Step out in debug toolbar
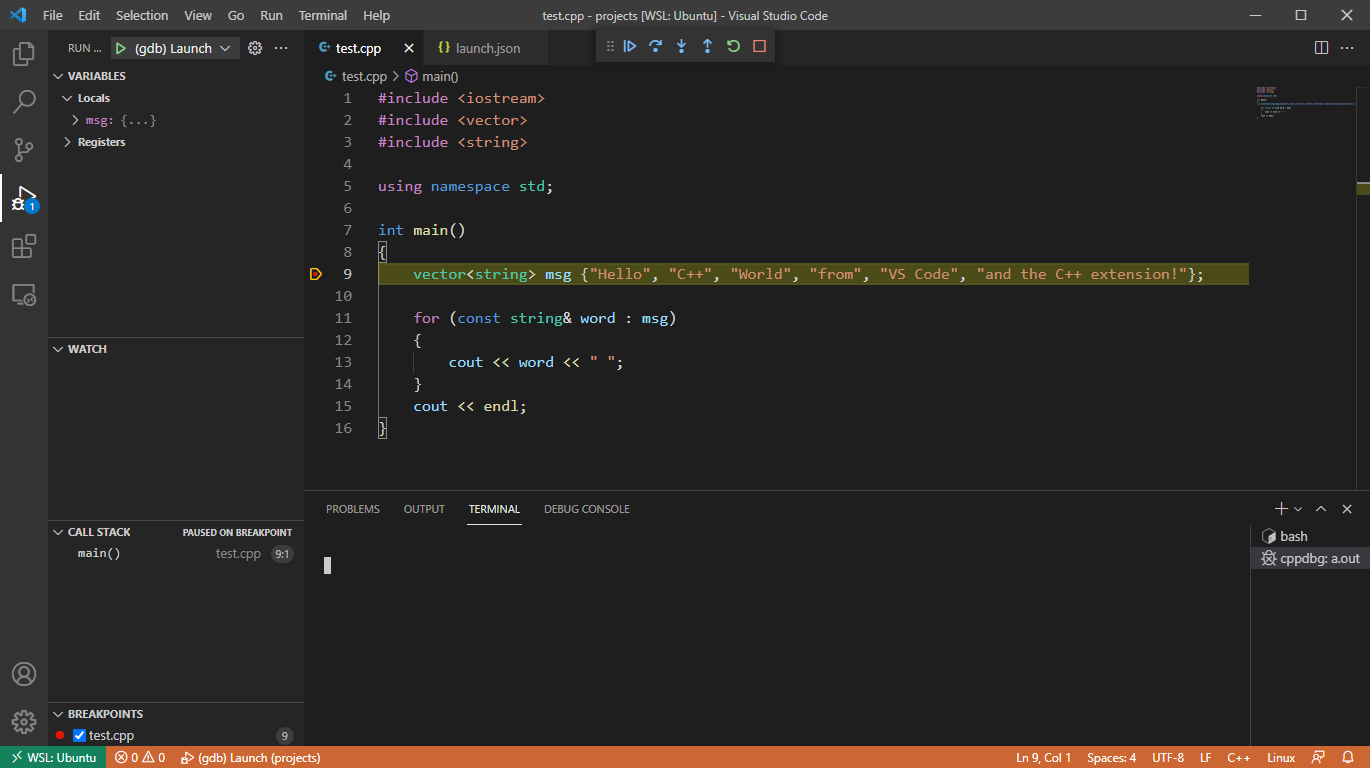This screenshot has width=1370, height=768. 707,46
